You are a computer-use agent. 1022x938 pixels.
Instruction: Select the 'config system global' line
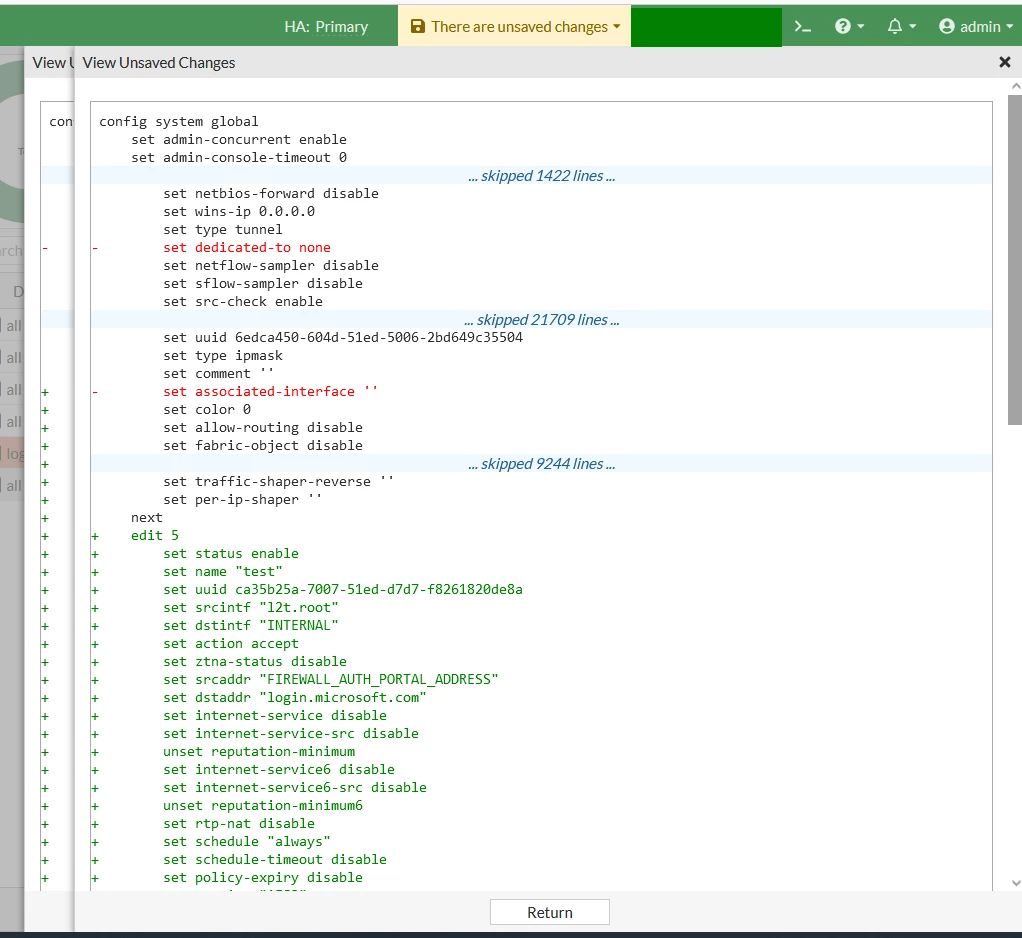[x=179, y=121]
